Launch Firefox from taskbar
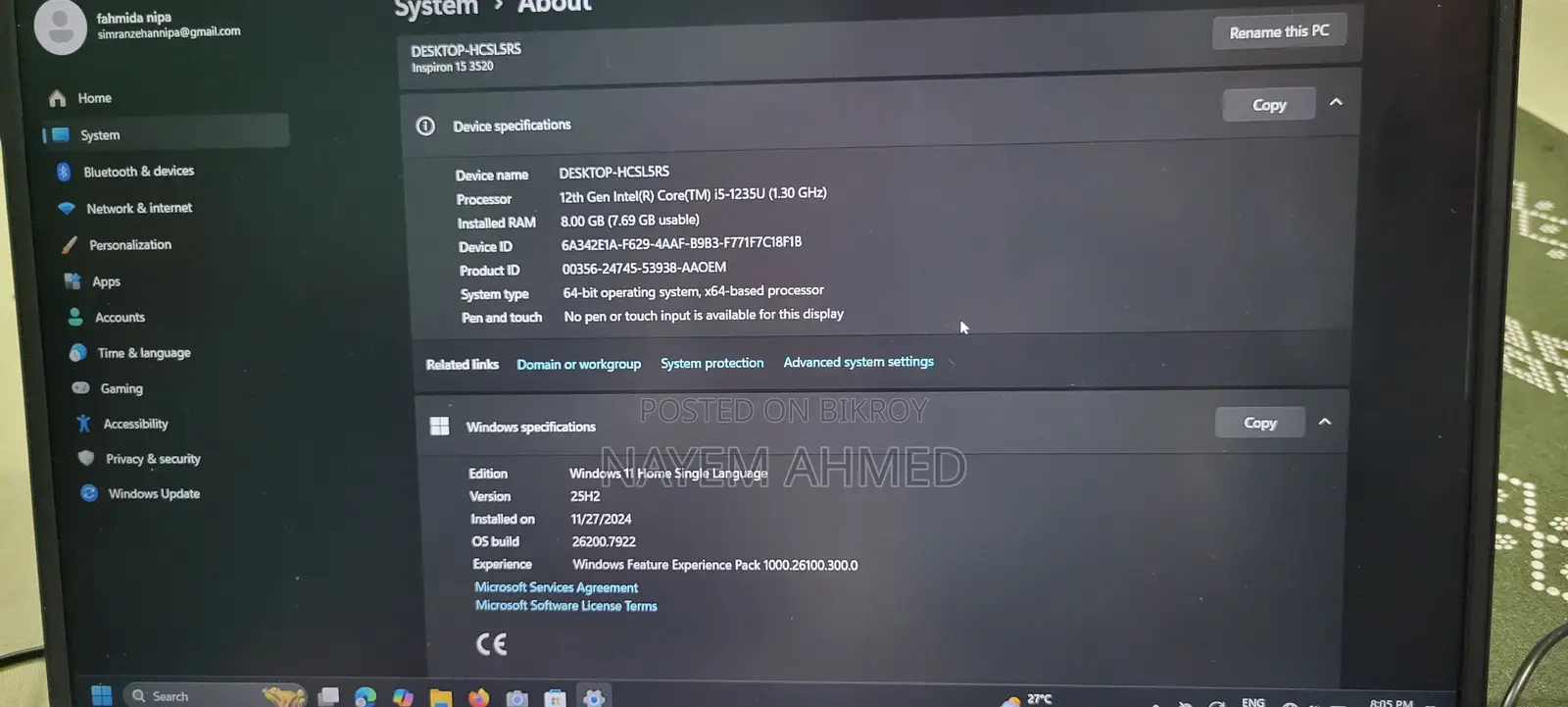 coord(478,698)
